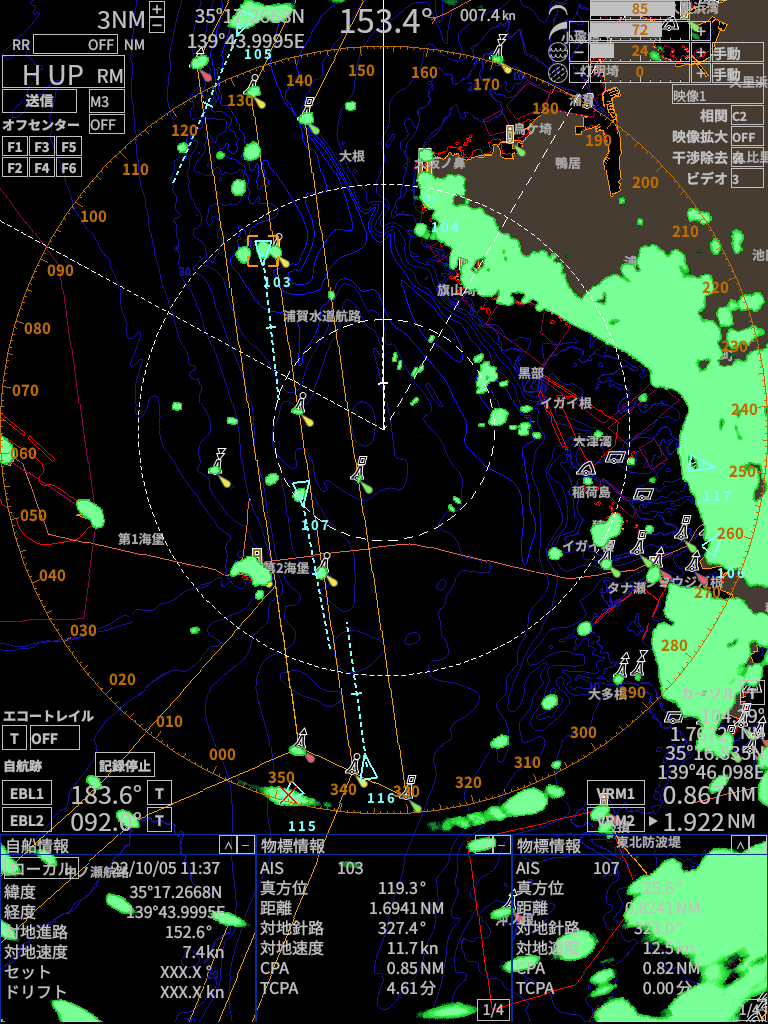This screenshot has width=768, height=1024.
Task: Select the F6 function key
Action: pos(67,168)
